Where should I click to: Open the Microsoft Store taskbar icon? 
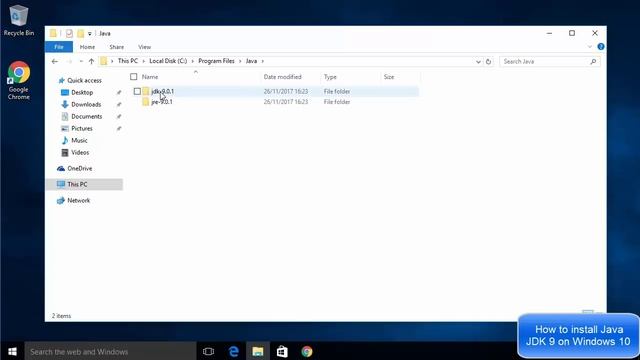point(282,351)
